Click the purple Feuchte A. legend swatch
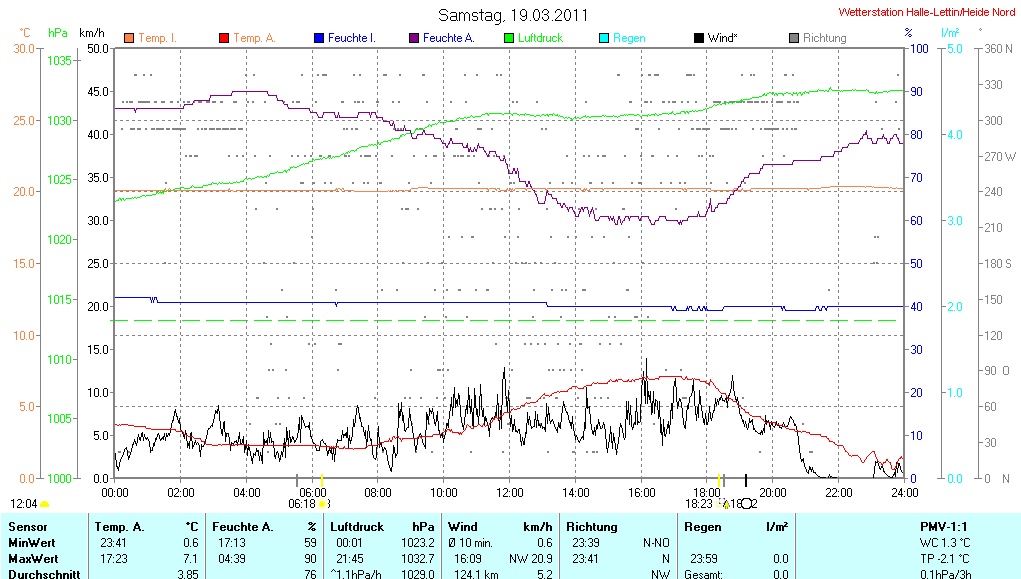 pos(413,38)
